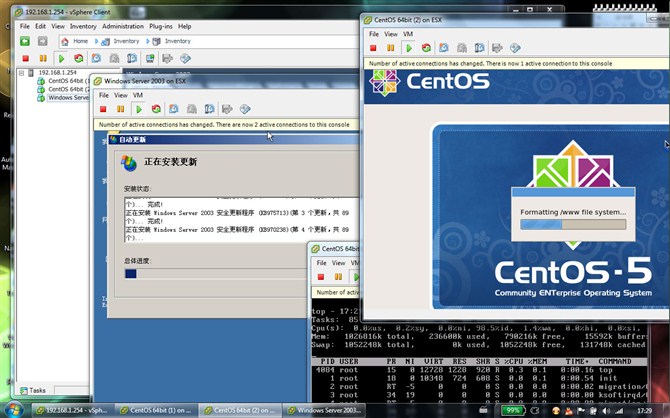This screenshot has width=670, height=418.
Task: Collapse the 192.168.1.254 host tree node
Action: 21,73
